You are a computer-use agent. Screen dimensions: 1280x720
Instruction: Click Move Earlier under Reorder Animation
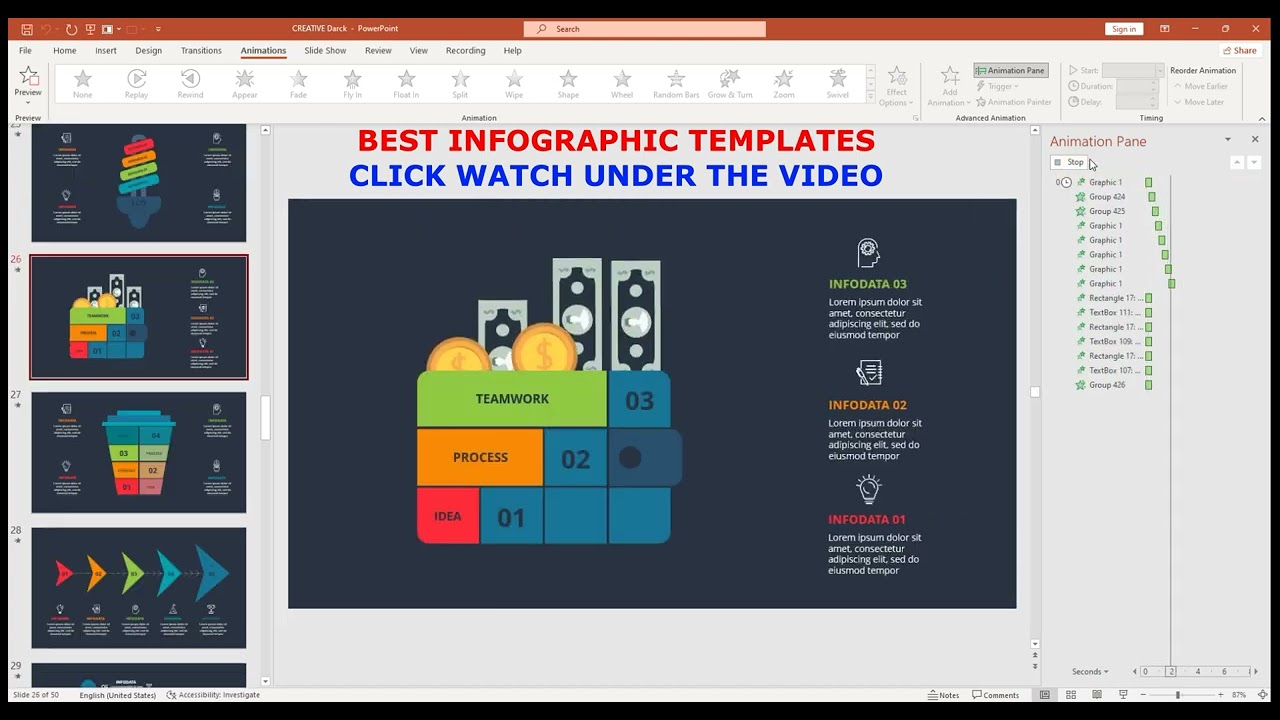[x=1201, y=86]
